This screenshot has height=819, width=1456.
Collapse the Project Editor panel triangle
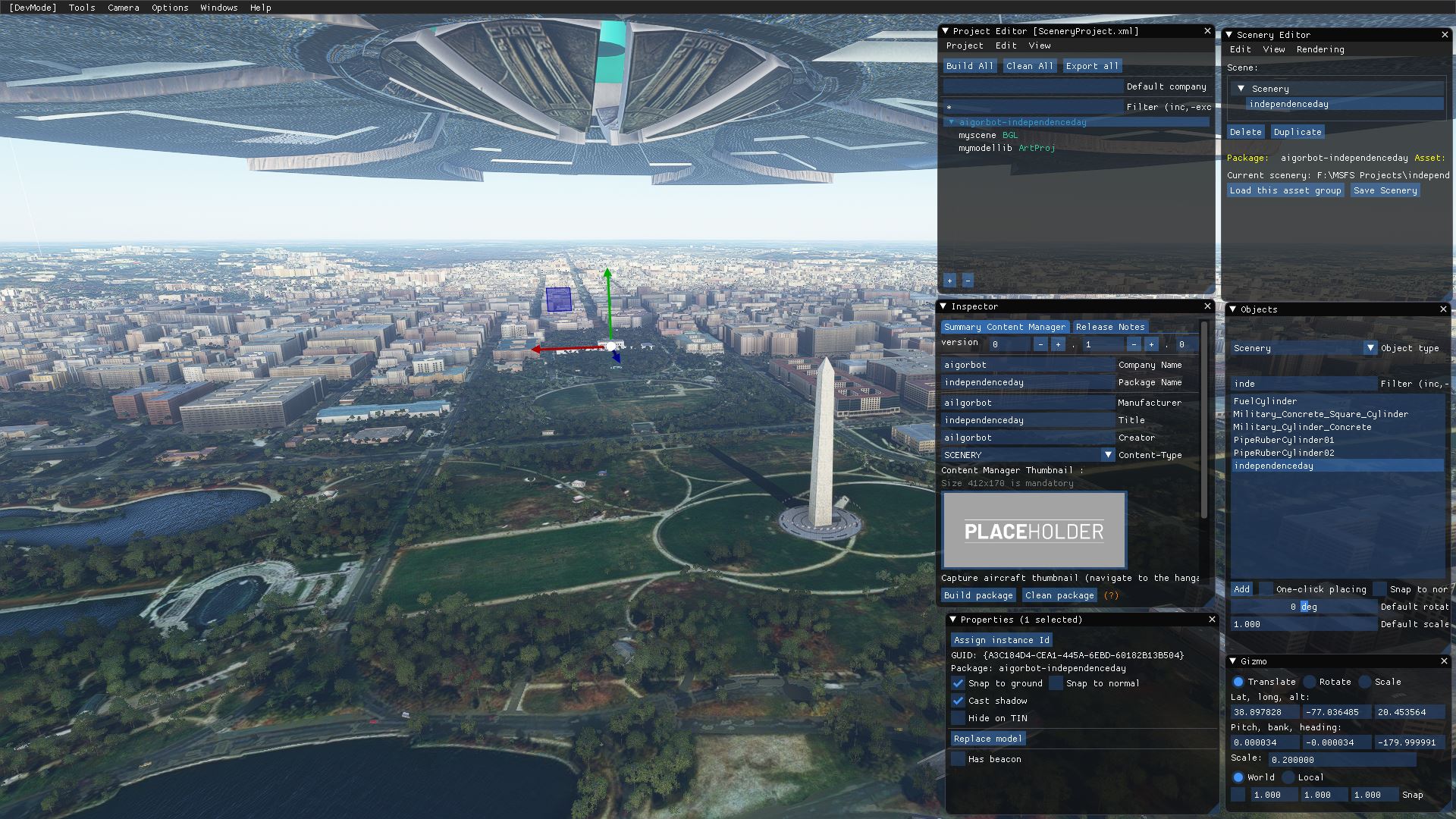tap(945, 31)
